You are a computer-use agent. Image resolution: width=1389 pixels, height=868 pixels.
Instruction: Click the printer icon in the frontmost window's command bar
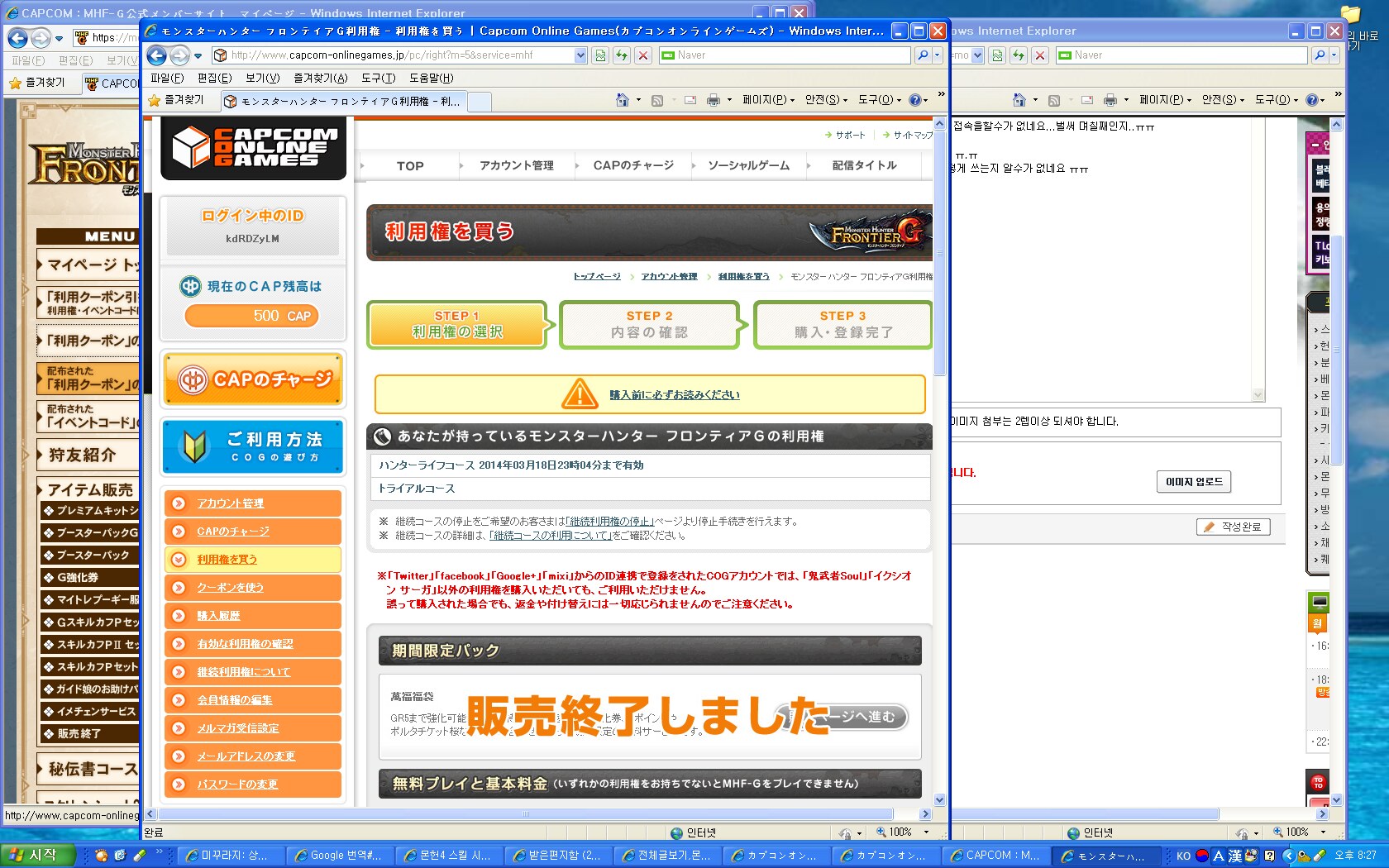713,100
